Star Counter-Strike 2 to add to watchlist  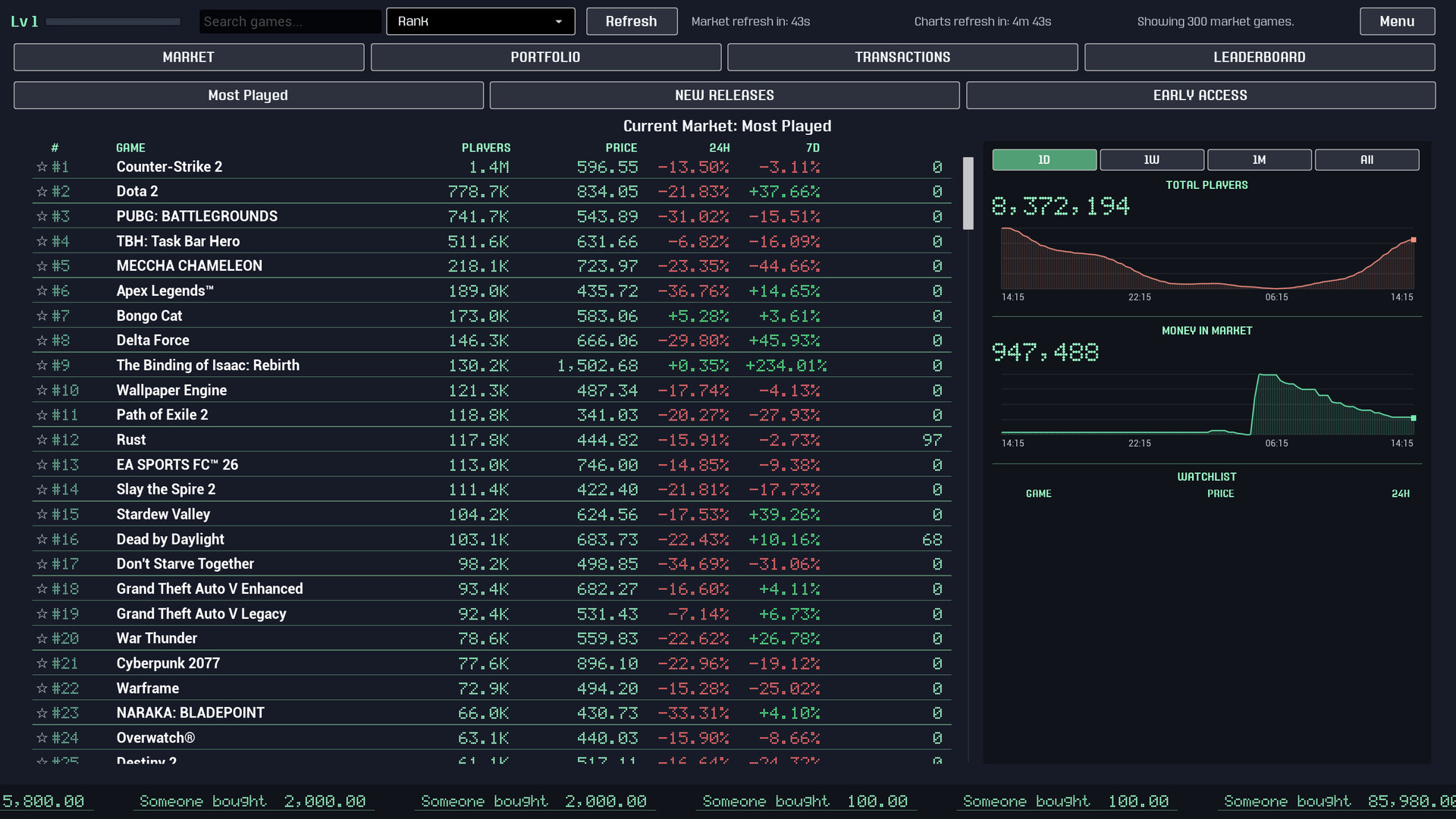42,167
